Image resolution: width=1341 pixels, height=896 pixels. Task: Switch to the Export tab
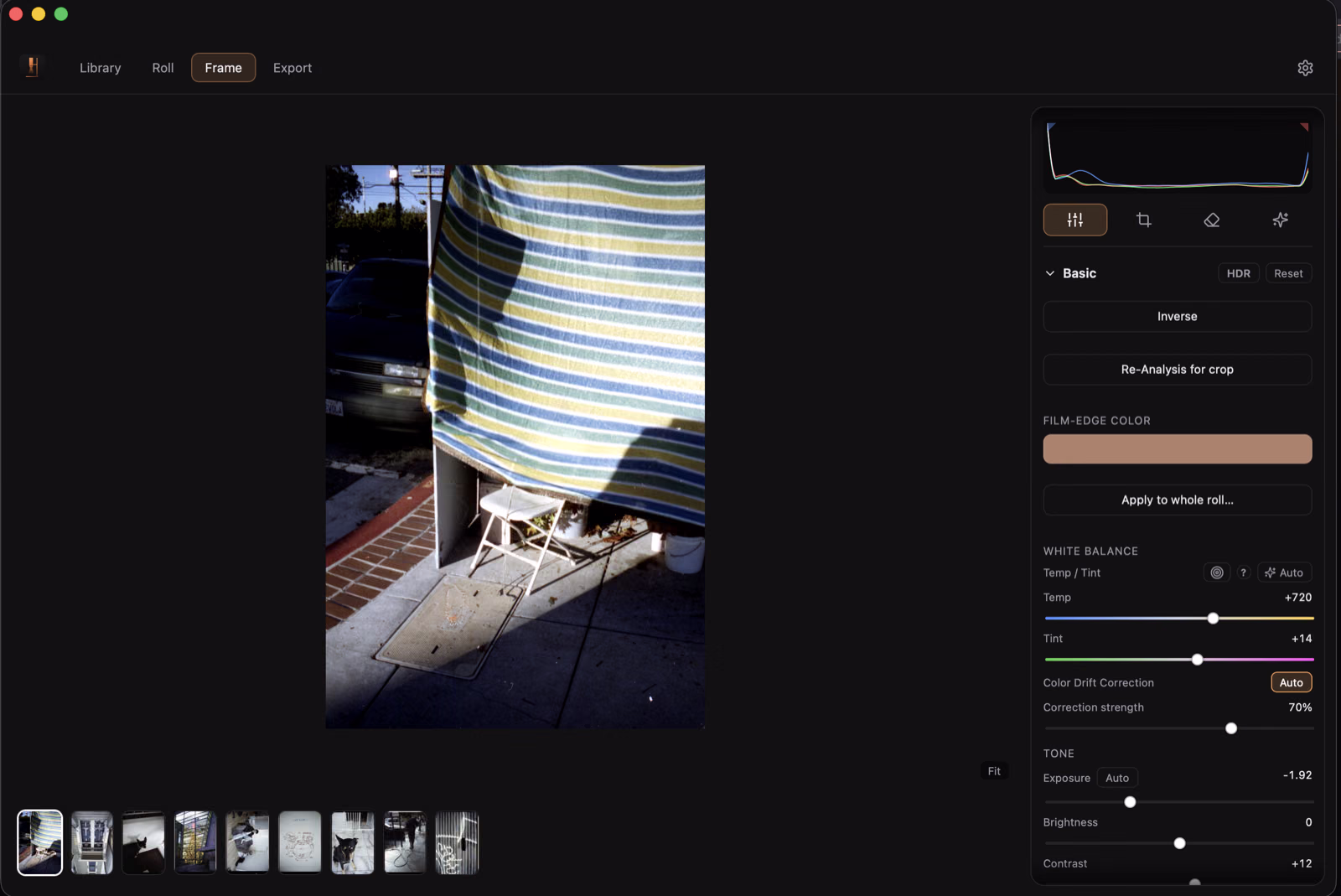pyautogui.click(x=293, y=68)
